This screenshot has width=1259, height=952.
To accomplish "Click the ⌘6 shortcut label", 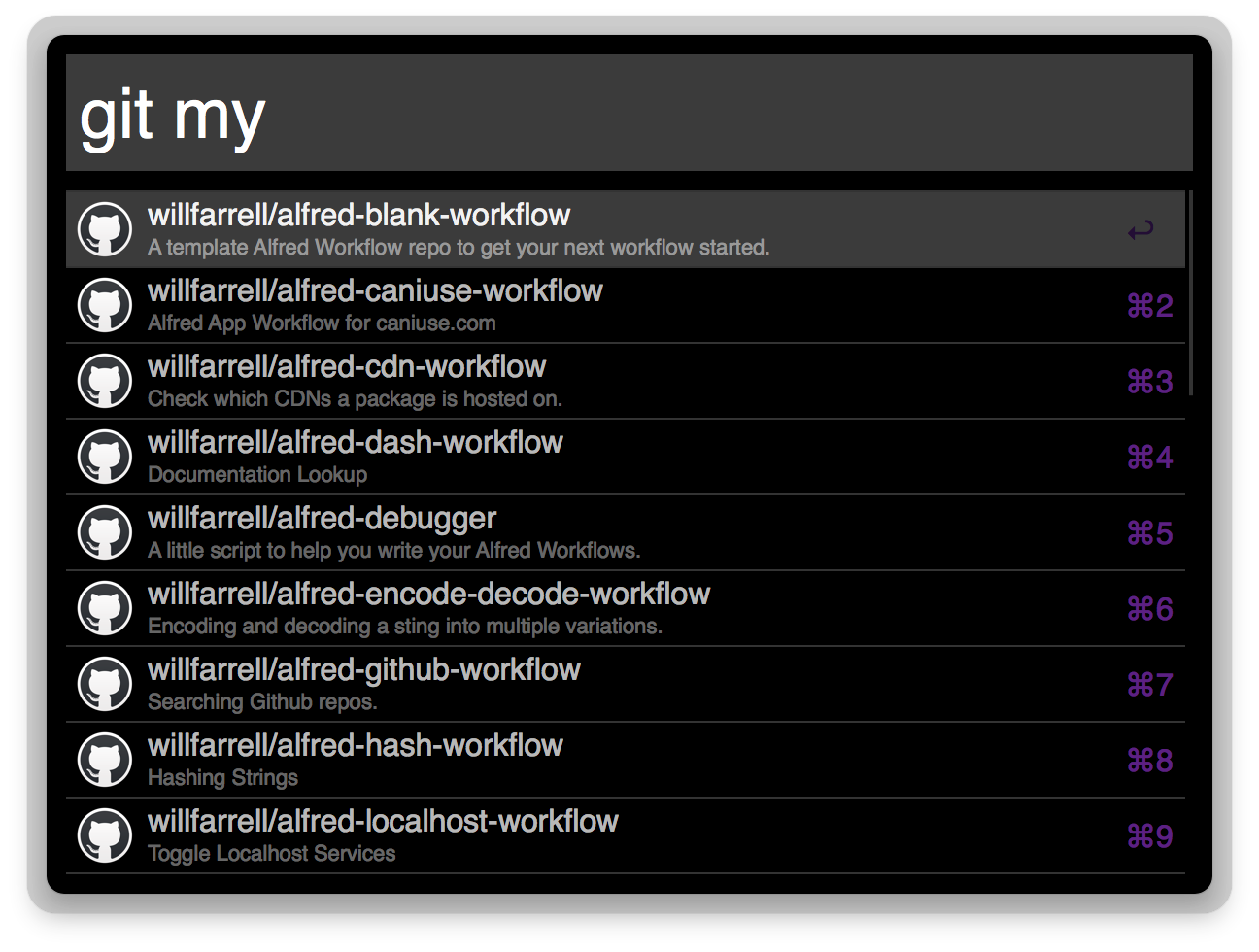I will click(x=1150, y=609).
